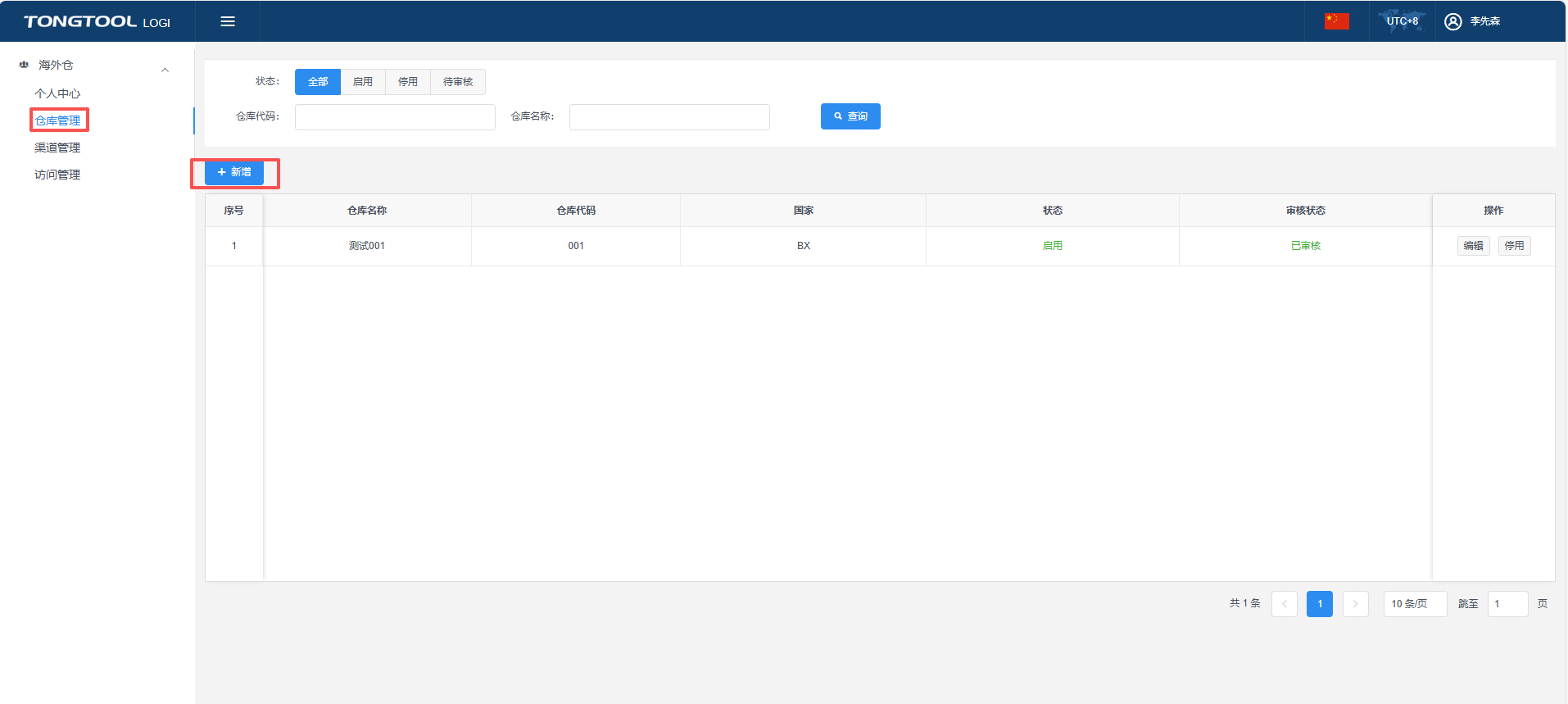Click the 仓库代码 input field

[x=395, y=117]
